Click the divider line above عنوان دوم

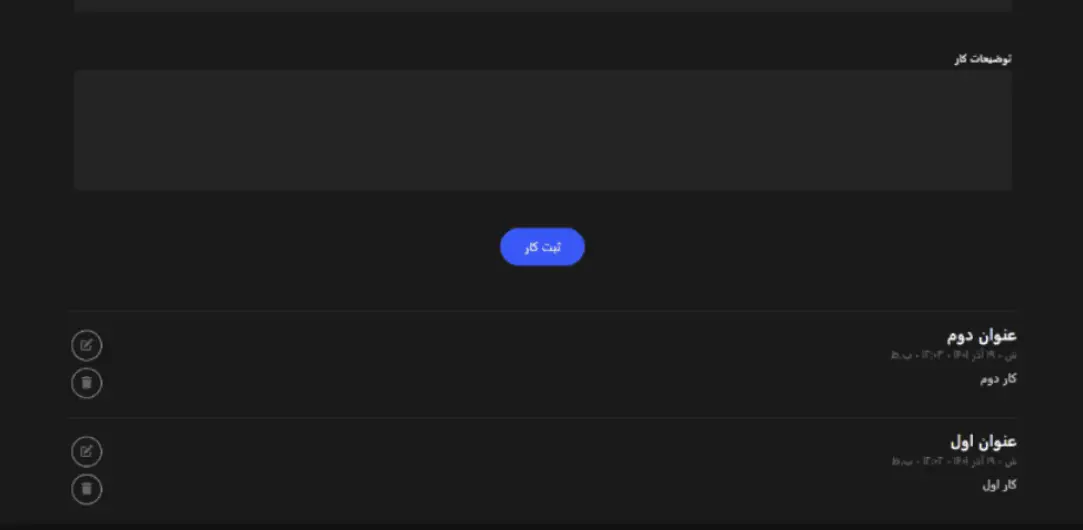542,311
